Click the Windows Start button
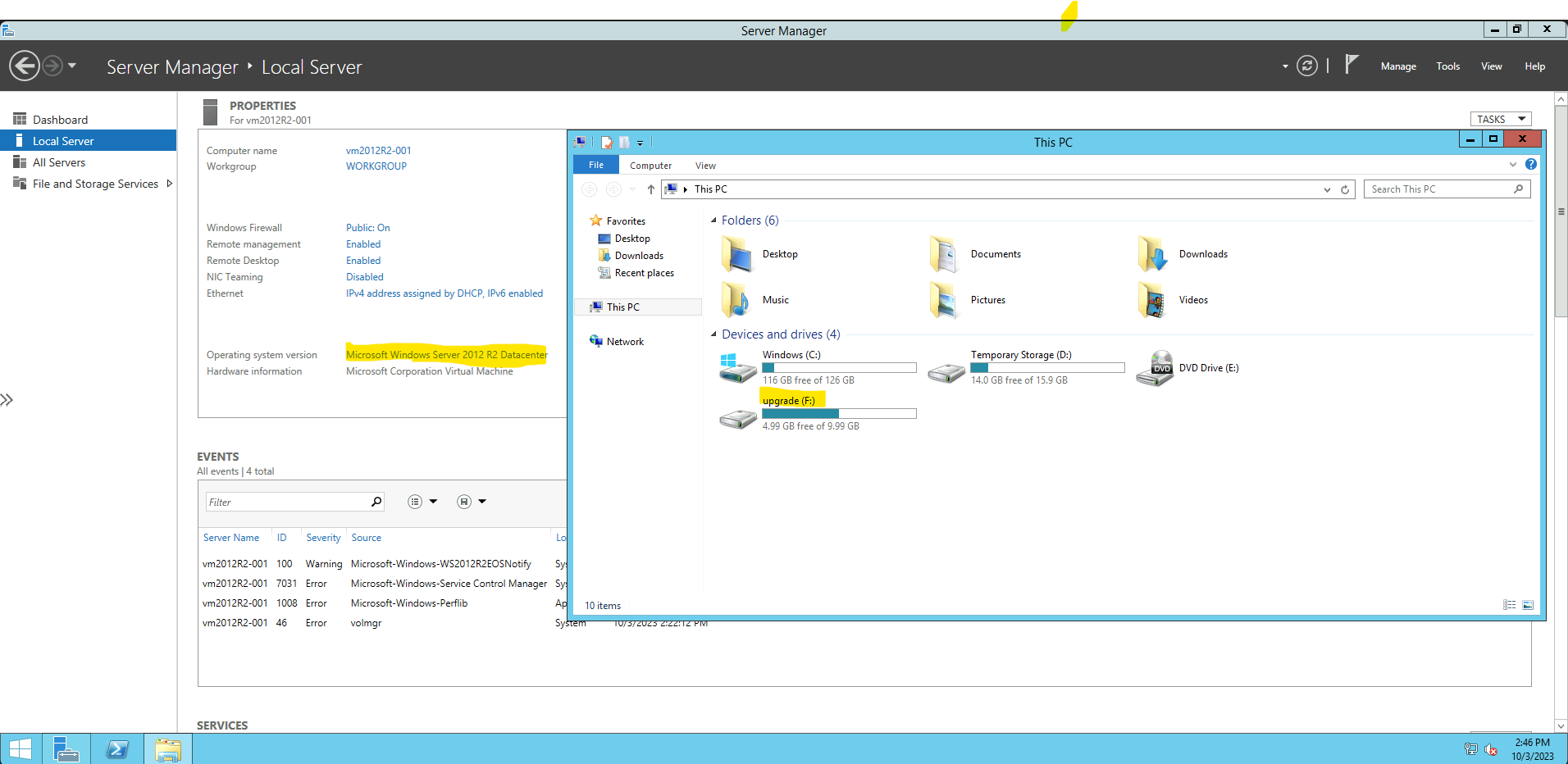 21,749
